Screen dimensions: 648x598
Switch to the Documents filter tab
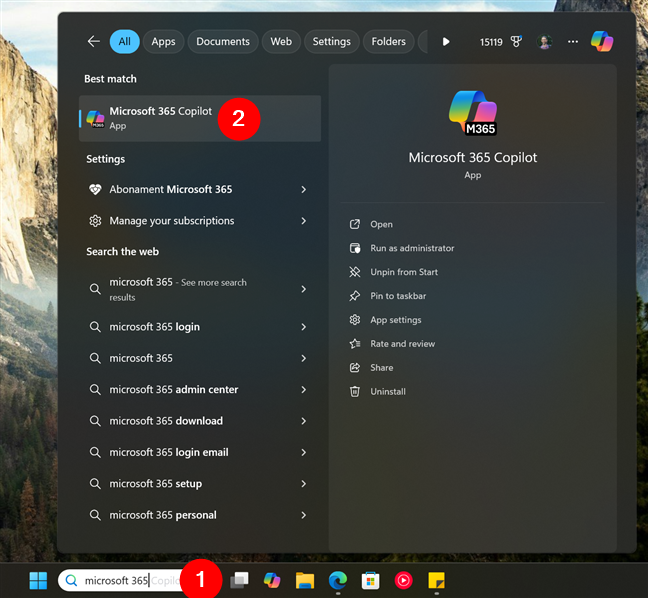(223, 41)
